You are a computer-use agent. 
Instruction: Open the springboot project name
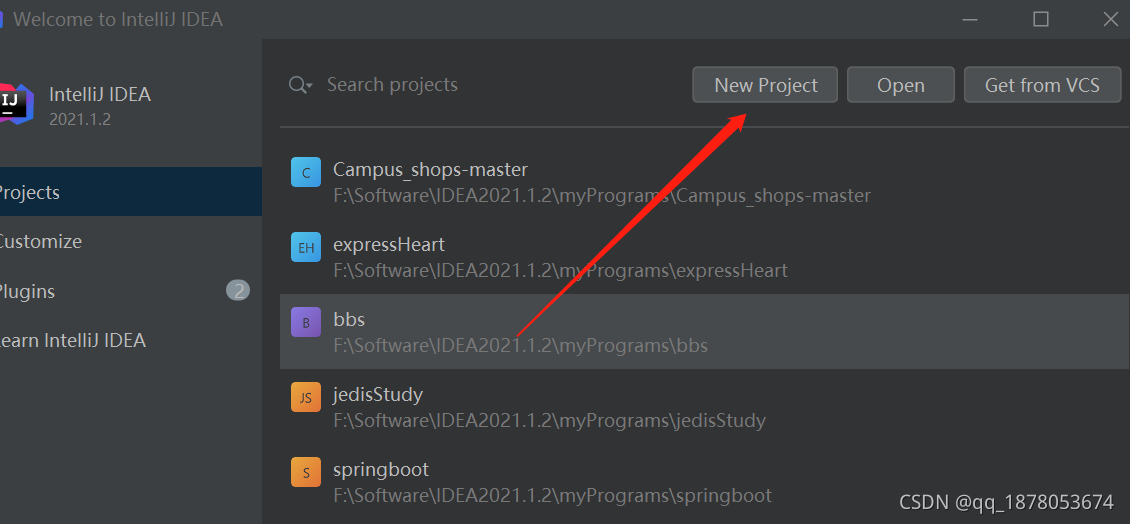point(381,470)
